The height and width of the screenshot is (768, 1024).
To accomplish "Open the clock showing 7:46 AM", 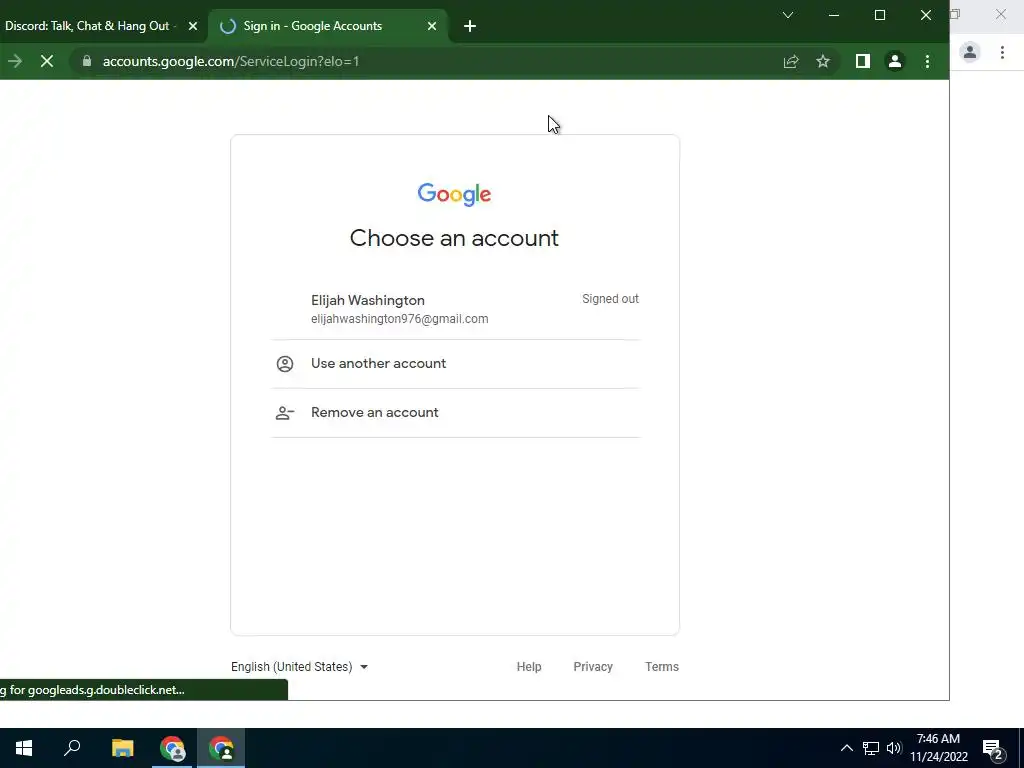I will coord(939,748).
